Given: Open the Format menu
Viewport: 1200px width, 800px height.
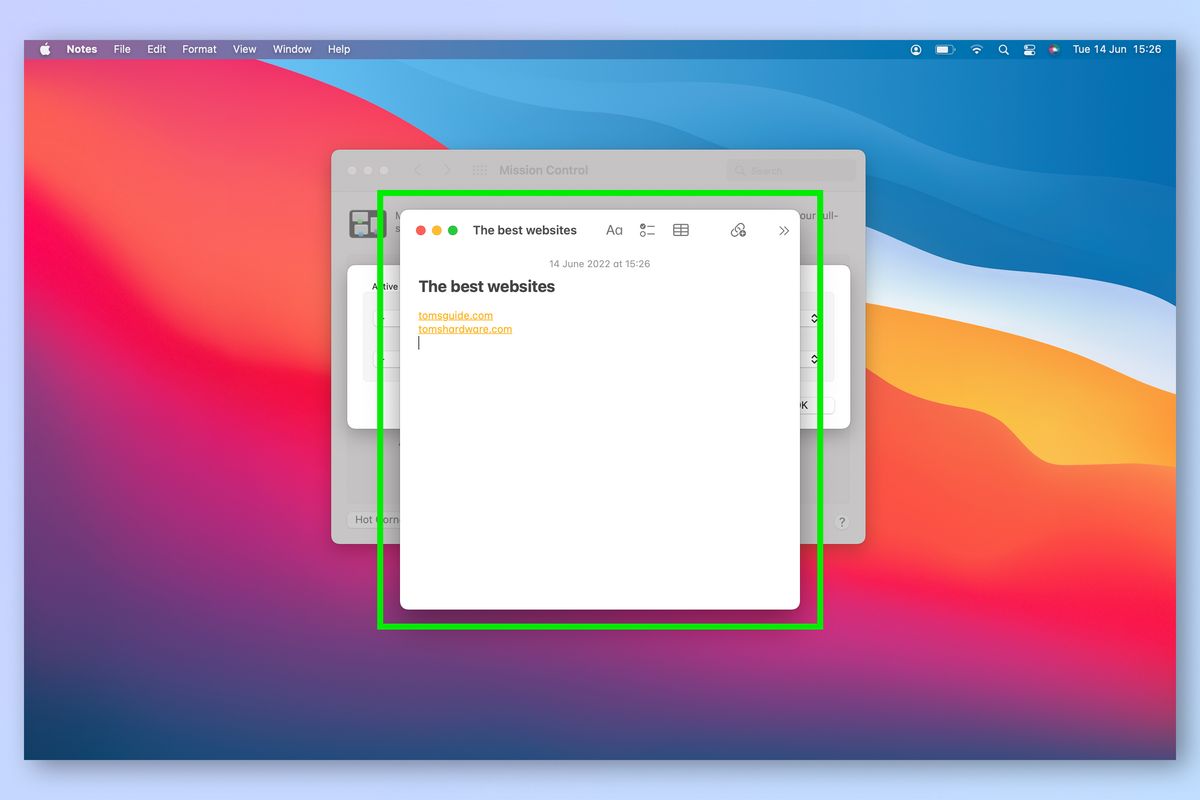Looking at the screenshot, I should coord(199,49).
